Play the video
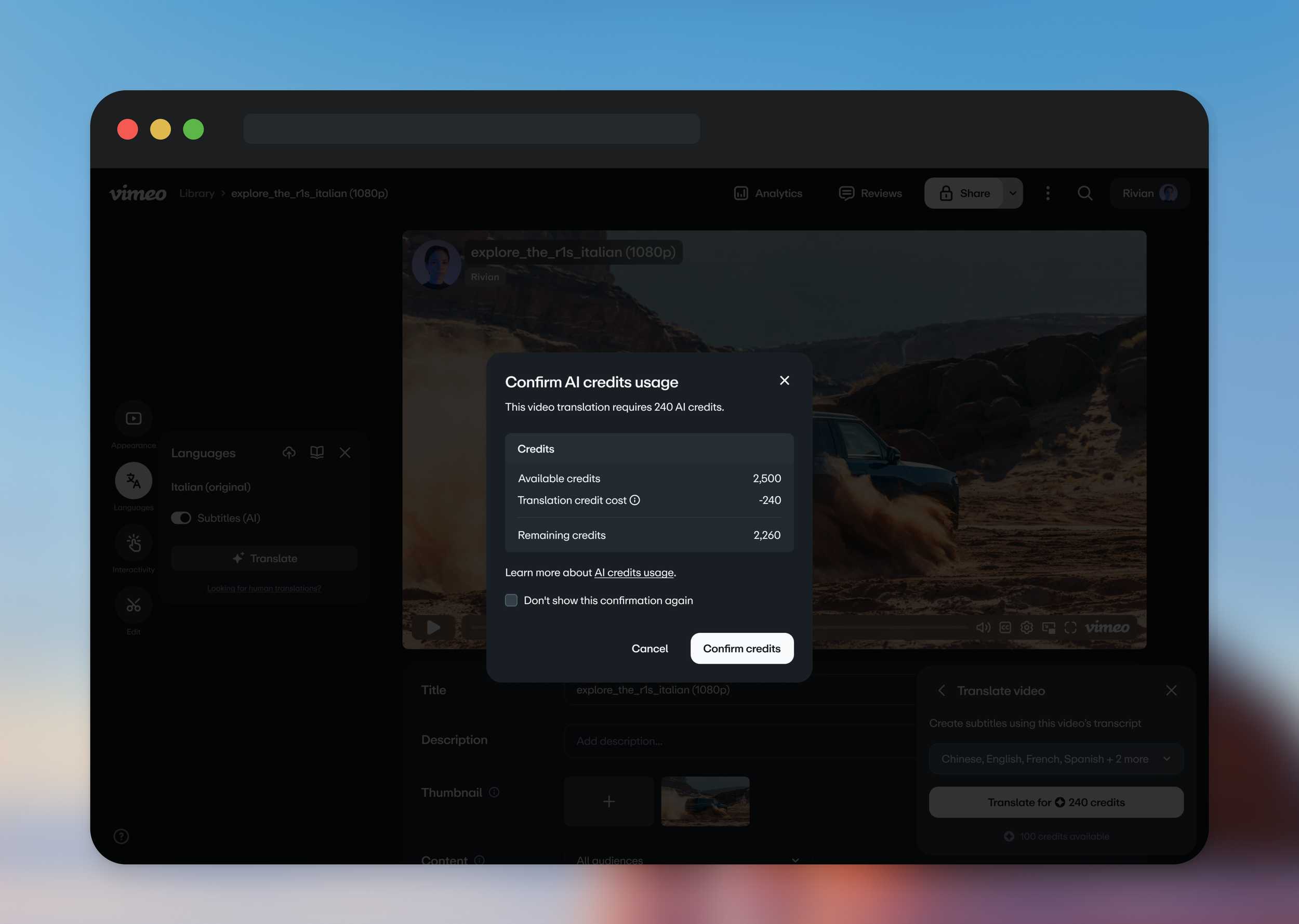Viewport: 1299px width, 924px height. tap(433, 627)
